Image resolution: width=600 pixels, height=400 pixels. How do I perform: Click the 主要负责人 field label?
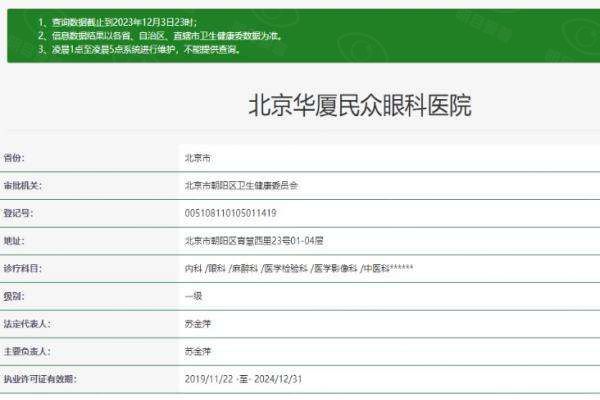coord(27,351)
